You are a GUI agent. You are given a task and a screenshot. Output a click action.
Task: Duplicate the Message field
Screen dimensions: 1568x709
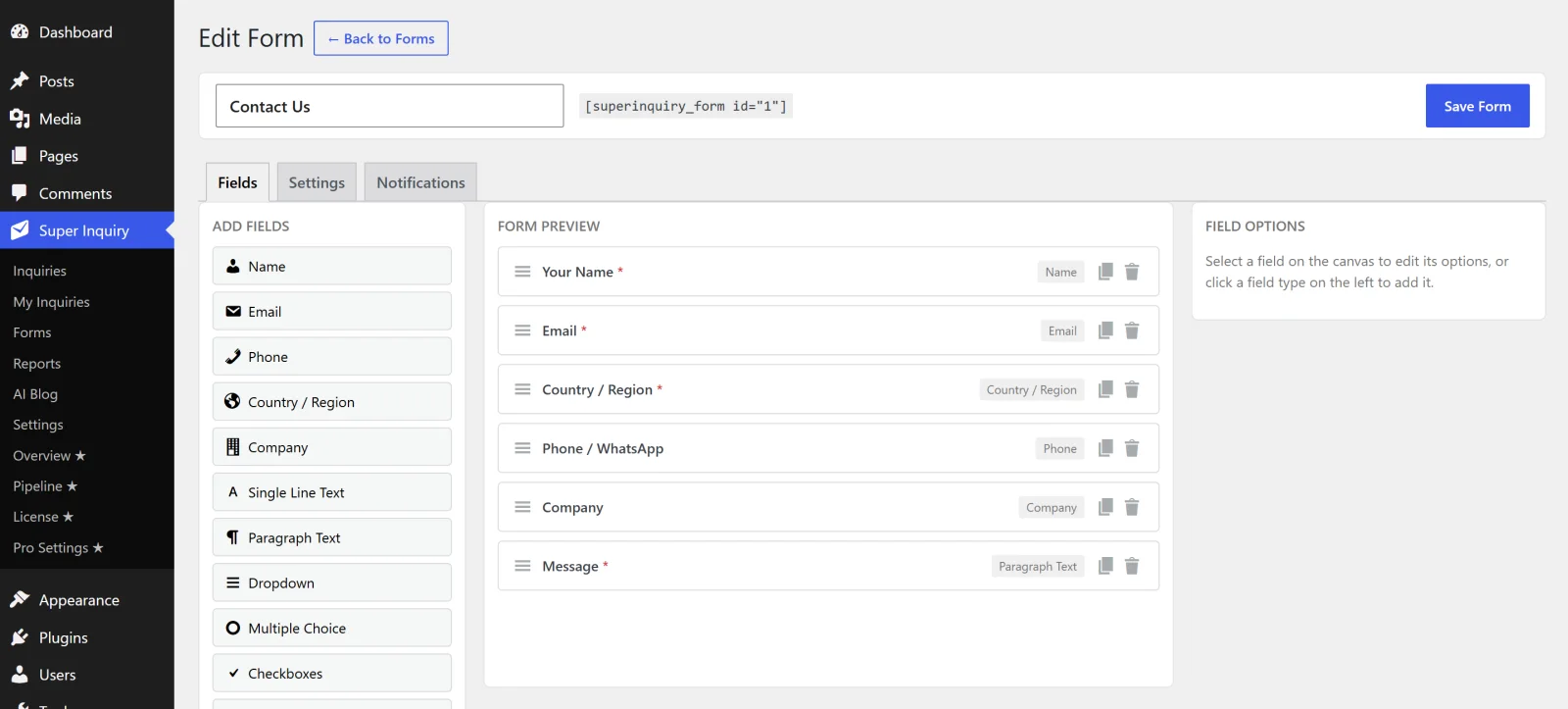coord(1105,566)
